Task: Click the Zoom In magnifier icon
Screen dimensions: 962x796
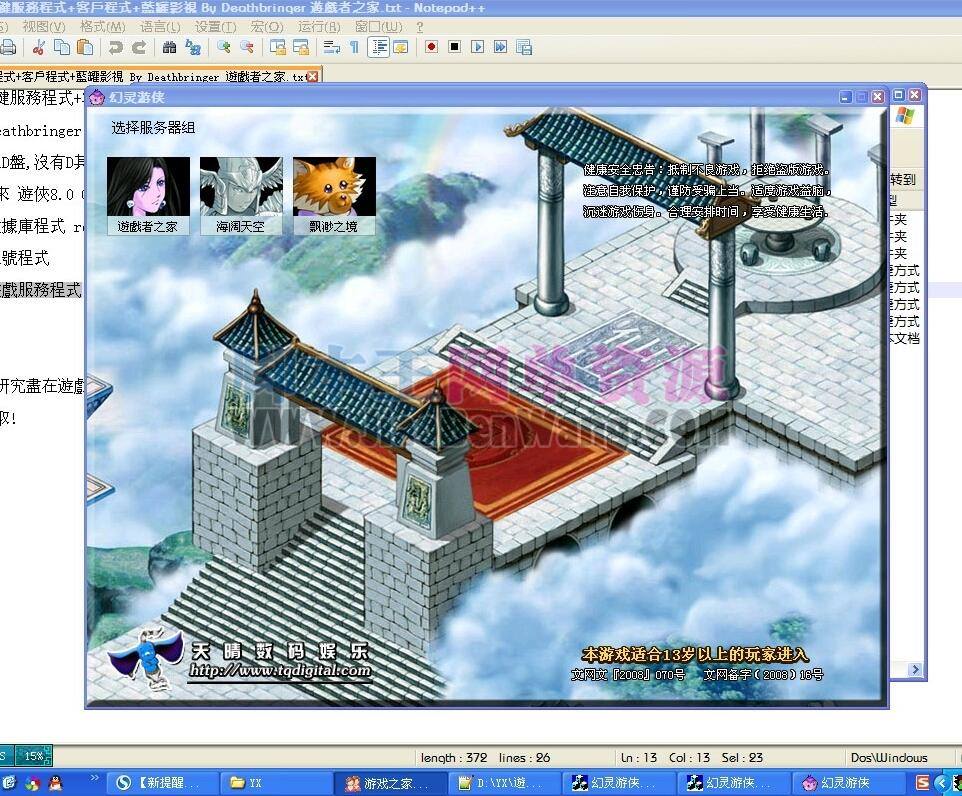Action: pyautogui.click(x=224, y=47)
